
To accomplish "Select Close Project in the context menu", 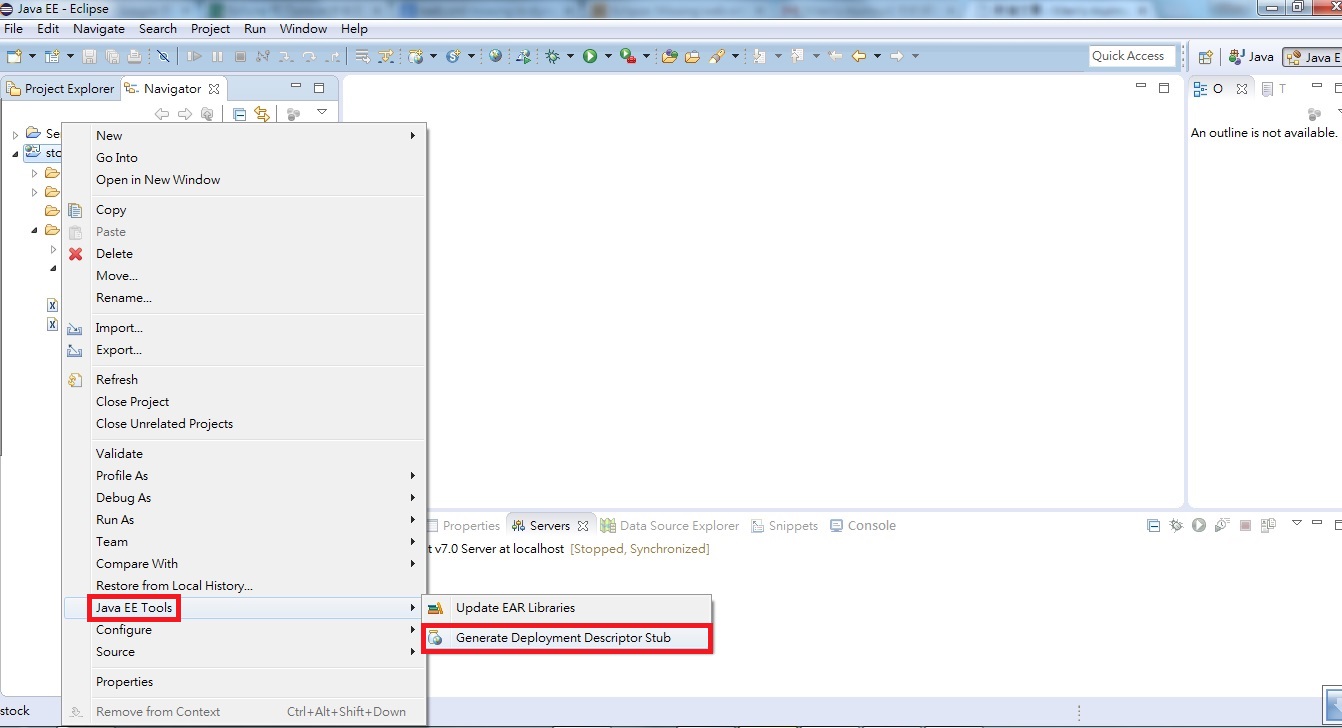I will pos(245,402).
